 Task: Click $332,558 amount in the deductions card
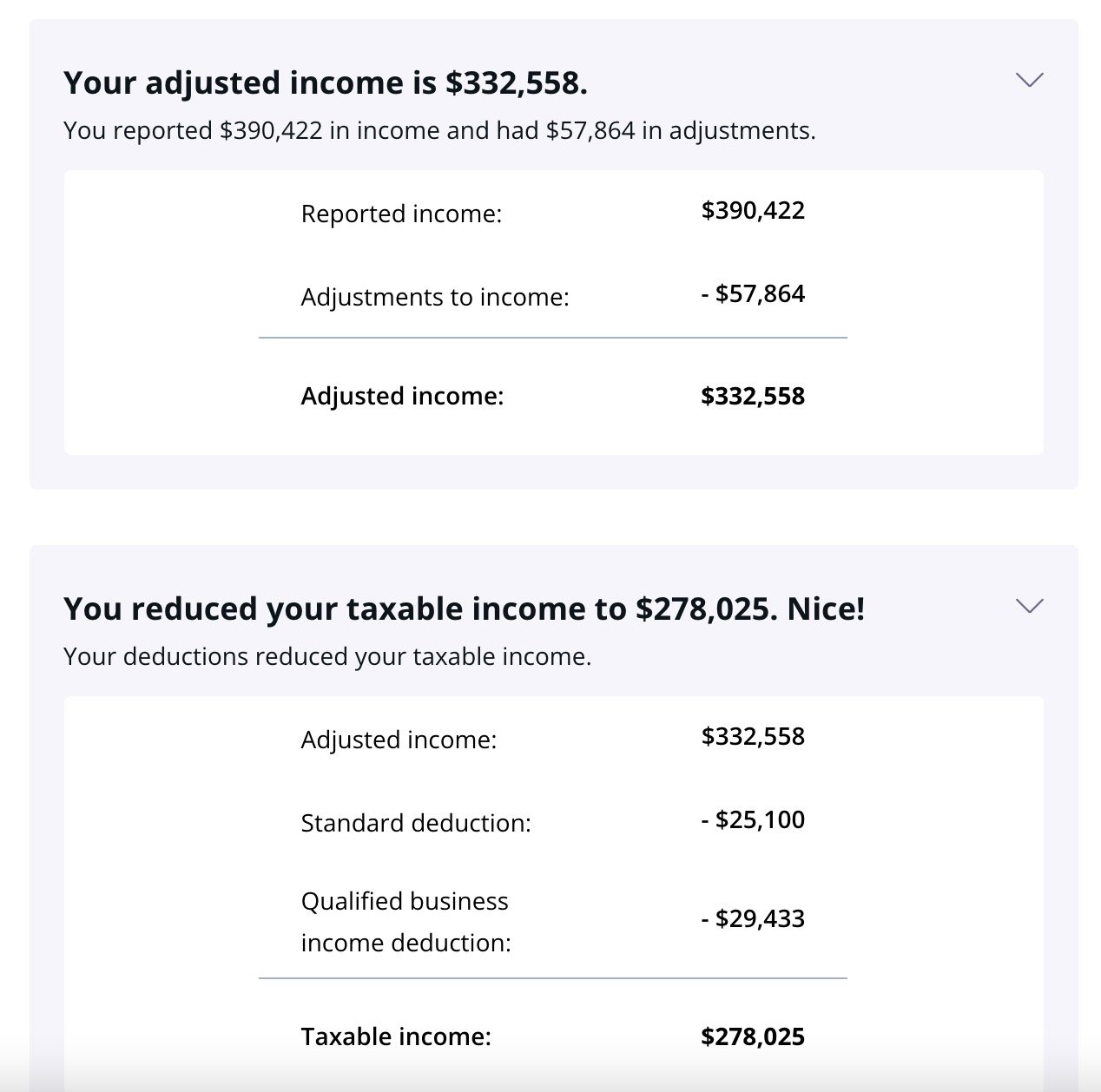point(753,737)
